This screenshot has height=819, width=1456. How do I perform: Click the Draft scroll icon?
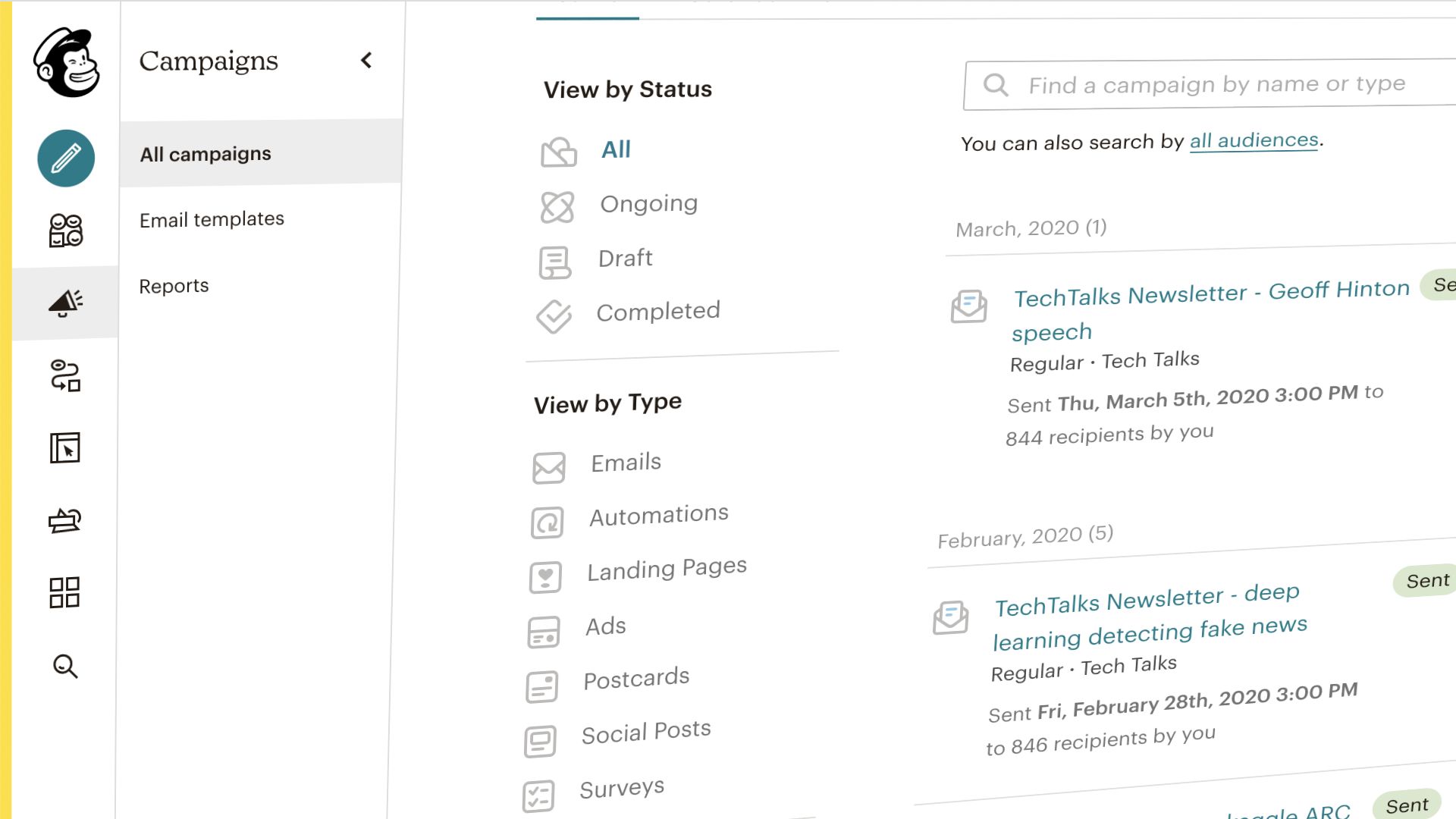[x=555, y=262]
